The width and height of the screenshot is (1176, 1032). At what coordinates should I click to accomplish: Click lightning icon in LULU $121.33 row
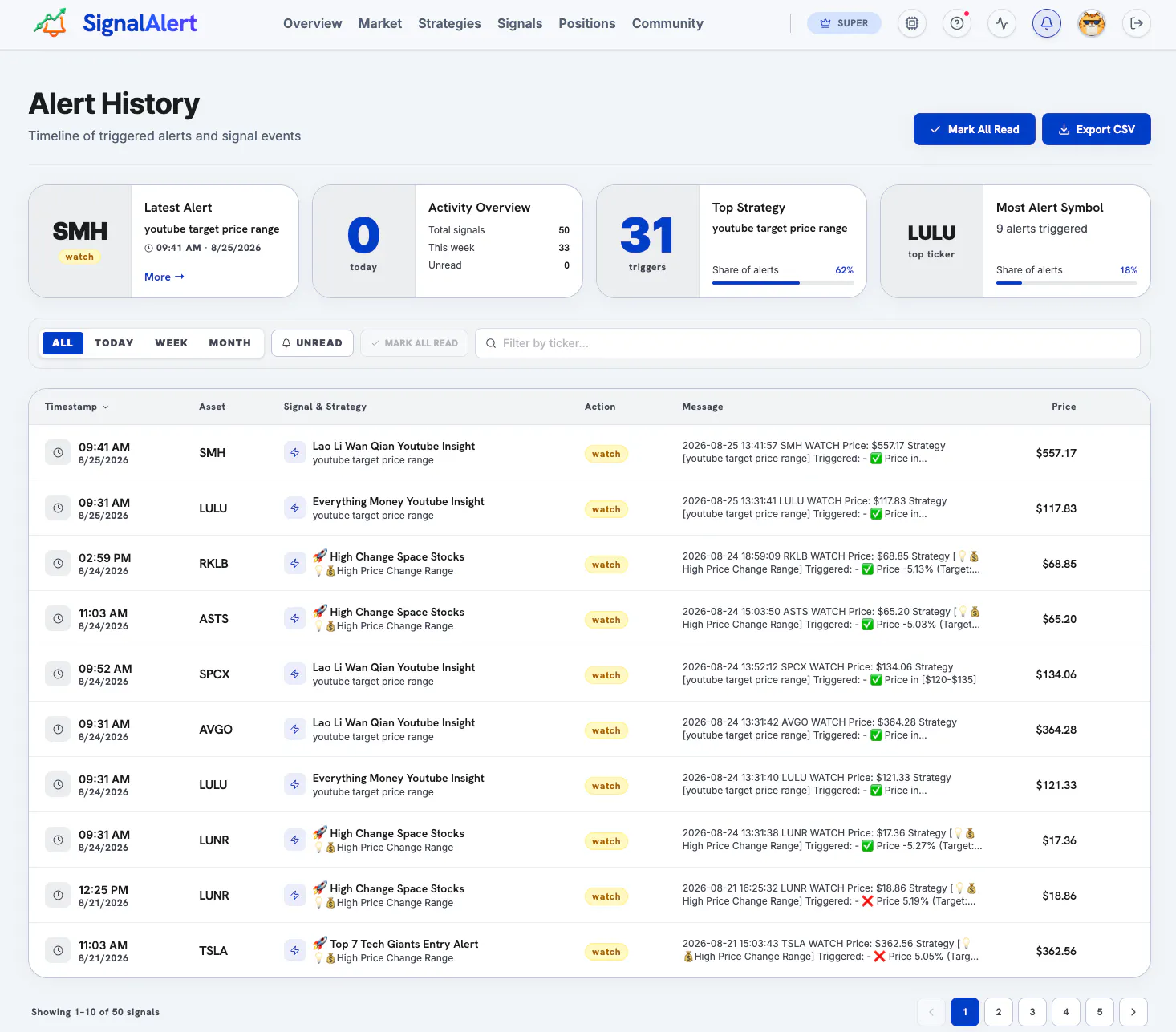(294, 785)
